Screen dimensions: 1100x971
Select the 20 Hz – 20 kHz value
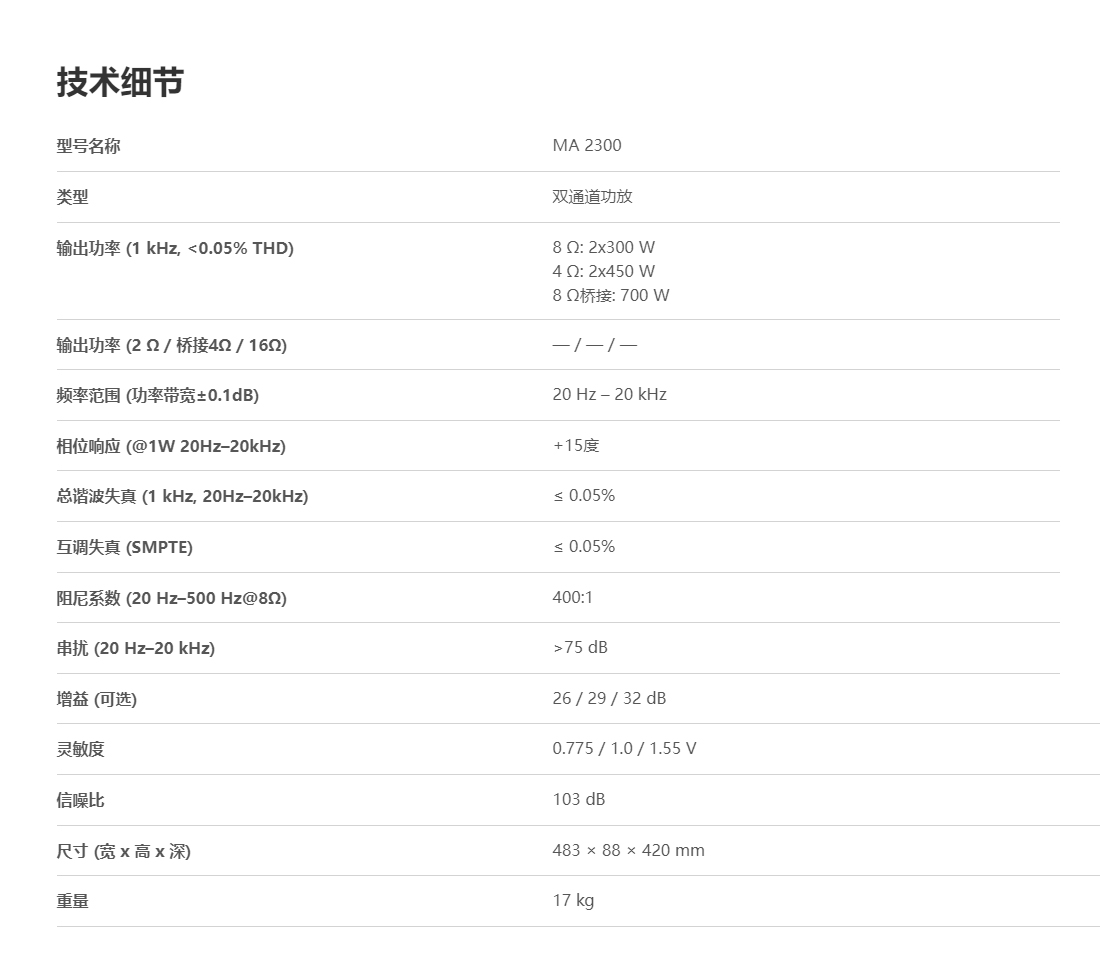tap(609, 394)
